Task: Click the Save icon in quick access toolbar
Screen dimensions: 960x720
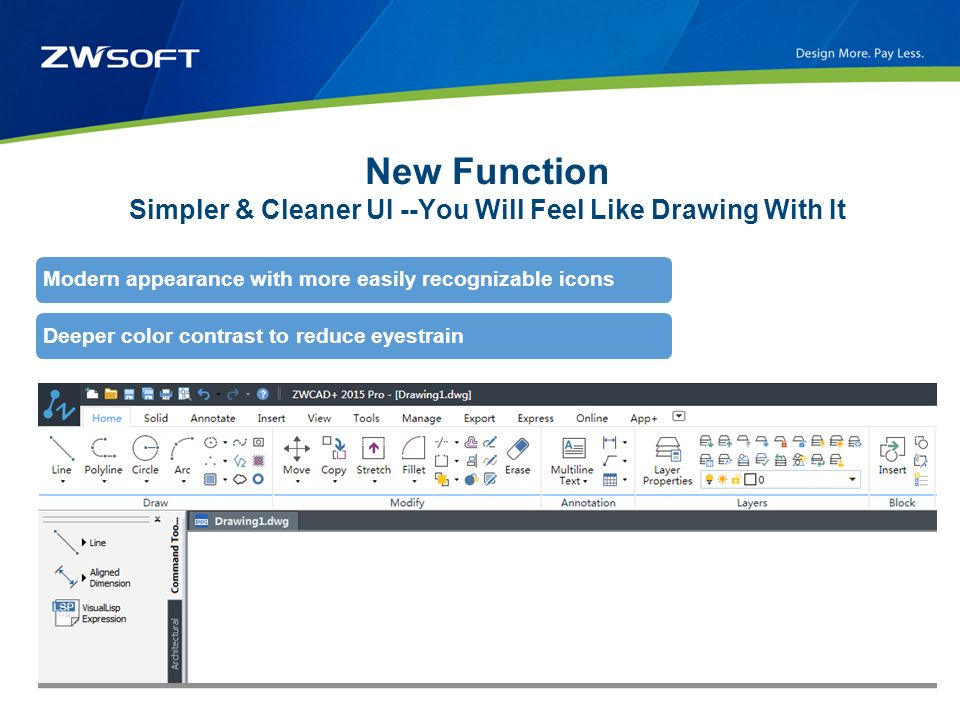Action: click(x=129, y=394)
